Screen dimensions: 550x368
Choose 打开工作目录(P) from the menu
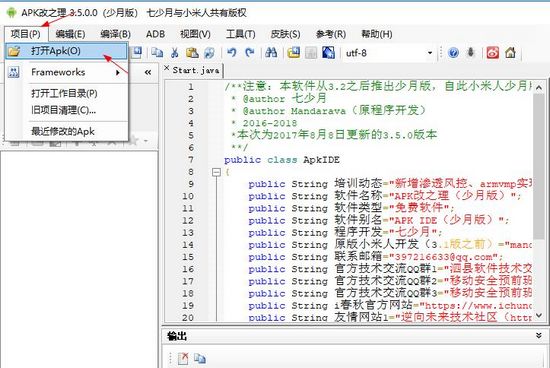coord(64,93)
